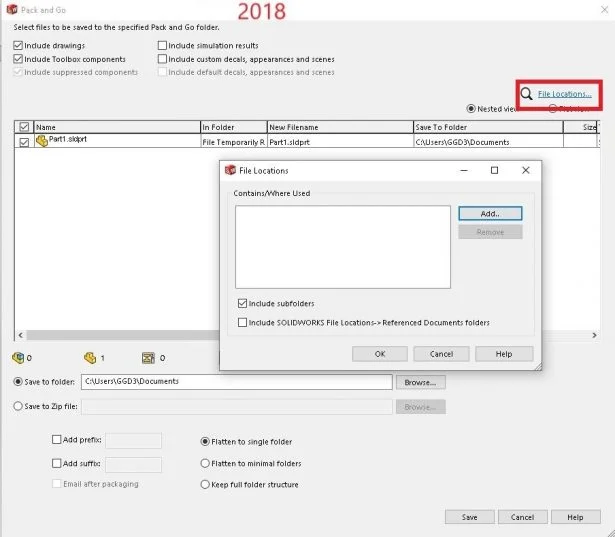Viewport: 615px width, 537px height.
Task: Close the File Locations dialog
Action: (526, 170)
